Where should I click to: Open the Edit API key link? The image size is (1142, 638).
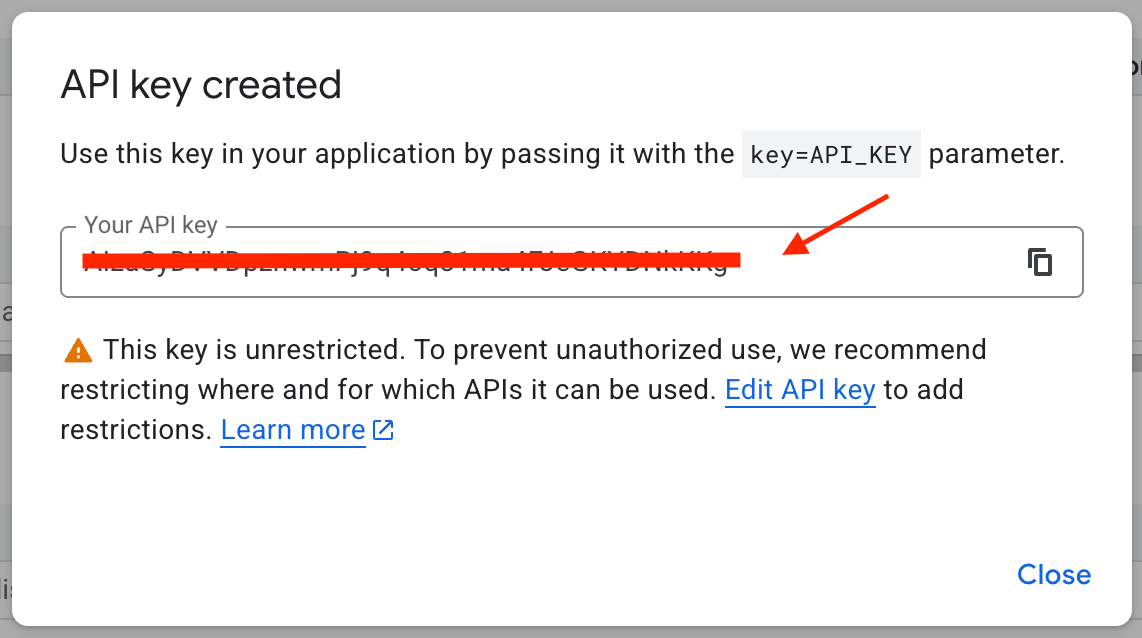tap(800, 390)
